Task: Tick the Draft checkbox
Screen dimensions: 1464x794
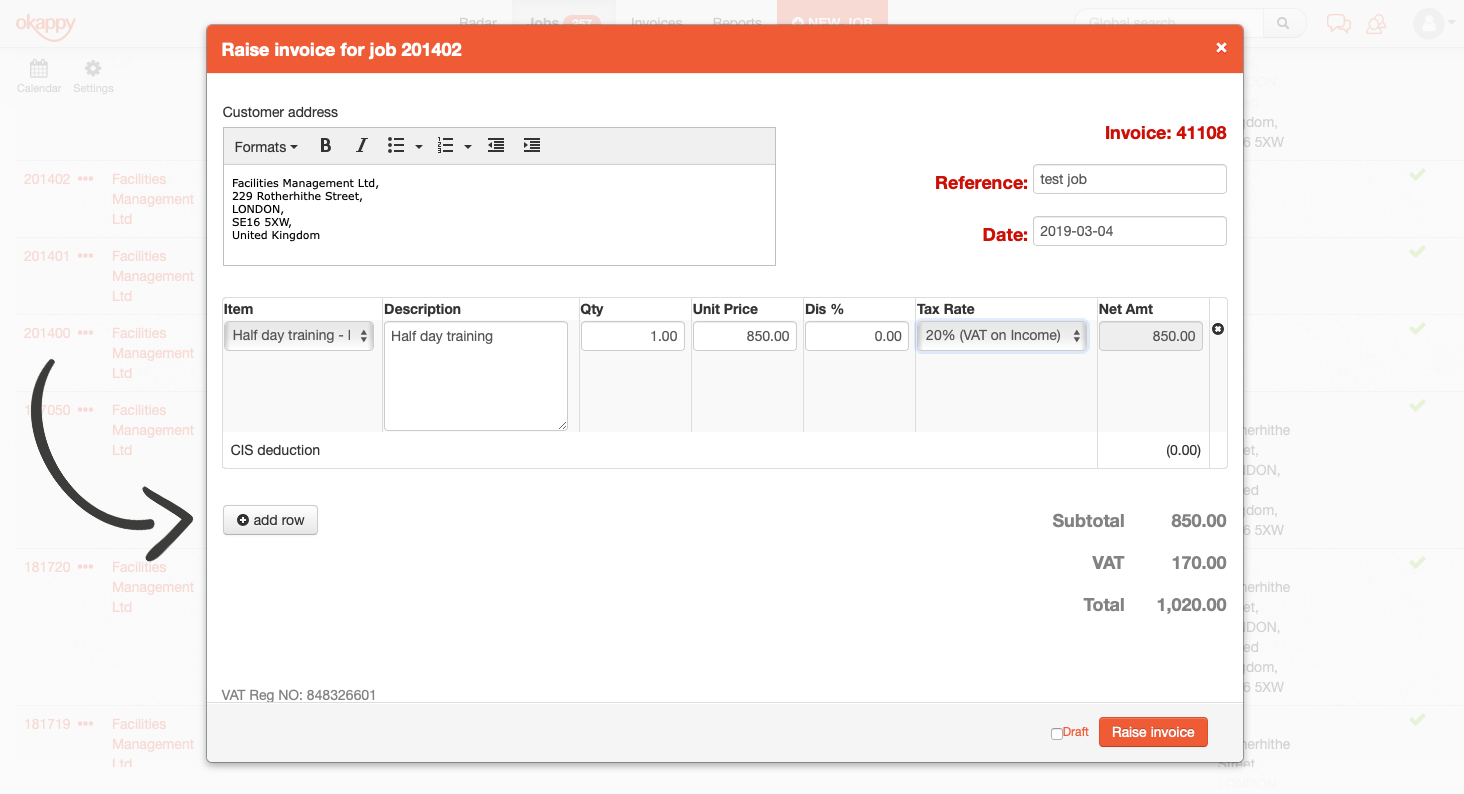Action: 1056,734
